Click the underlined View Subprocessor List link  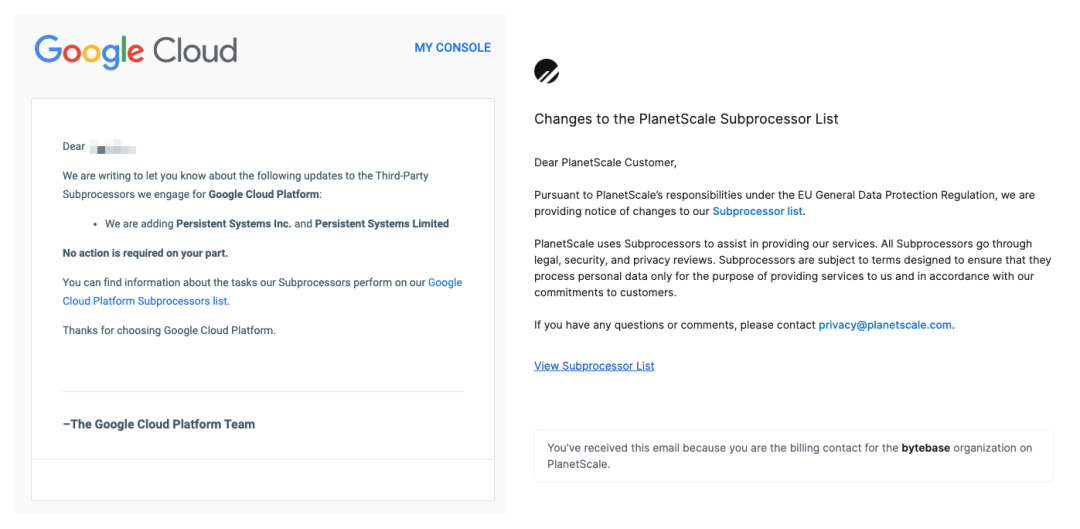[594, 366]
